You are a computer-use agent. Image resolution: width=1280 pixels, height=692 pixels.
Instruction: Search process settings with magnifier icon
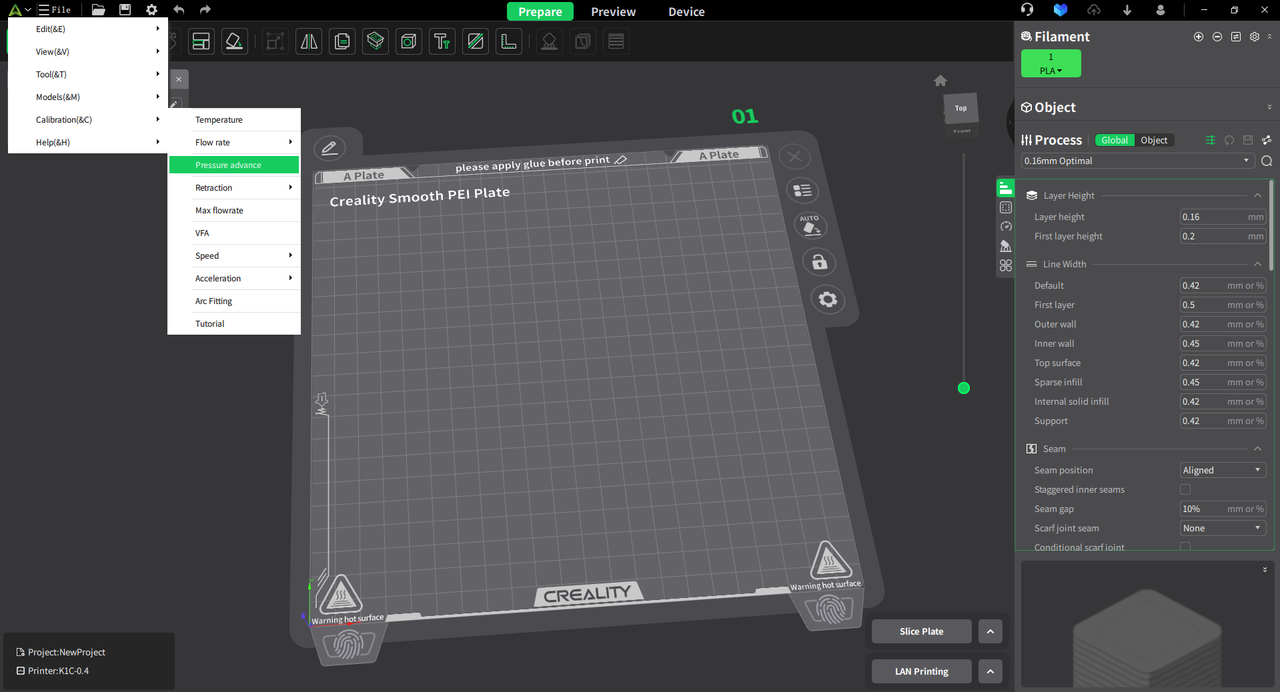click(1267, 161)
